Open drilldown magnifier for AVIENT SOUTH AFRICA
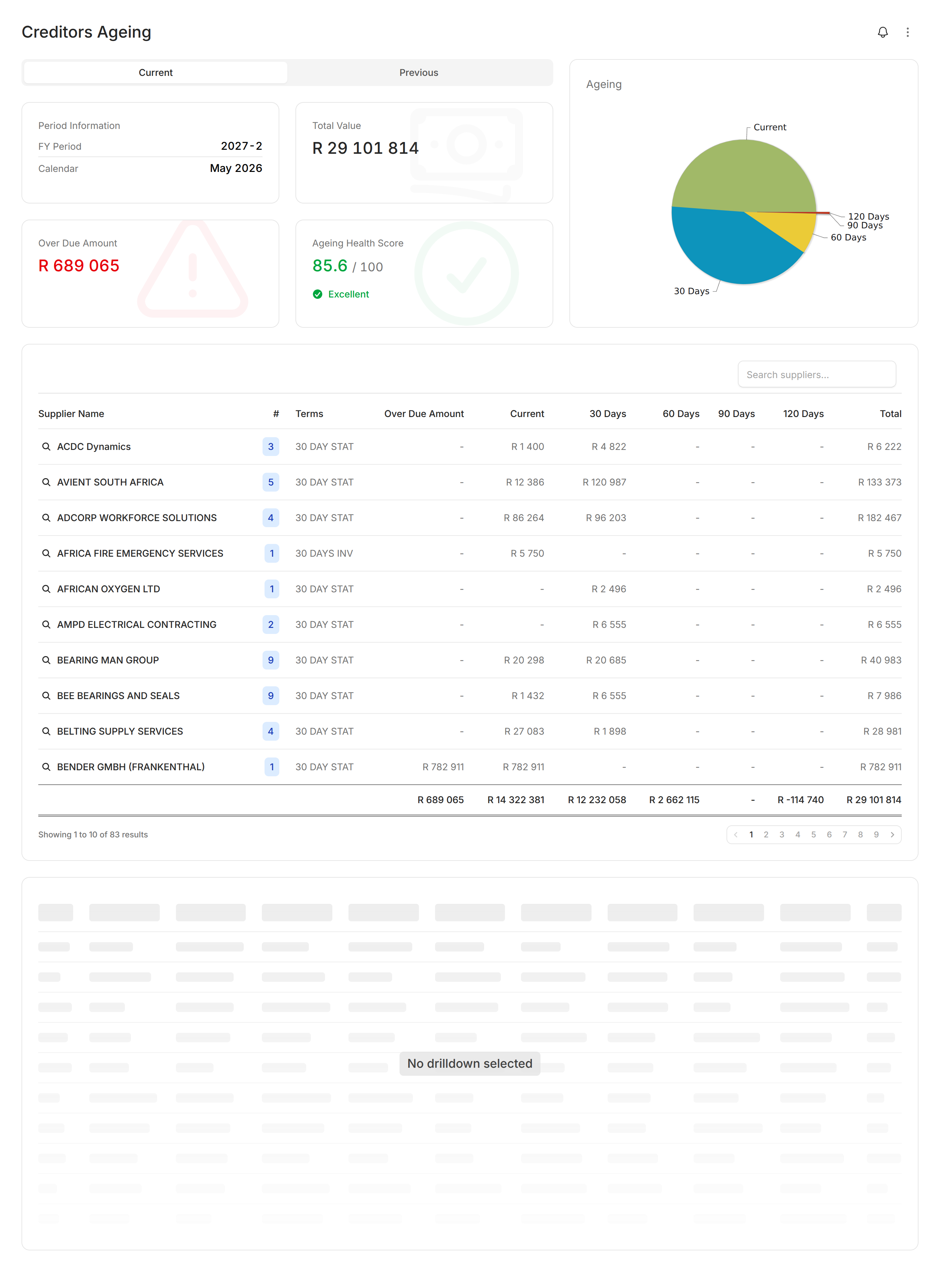Screen dimensions: 940x1288 46,482
